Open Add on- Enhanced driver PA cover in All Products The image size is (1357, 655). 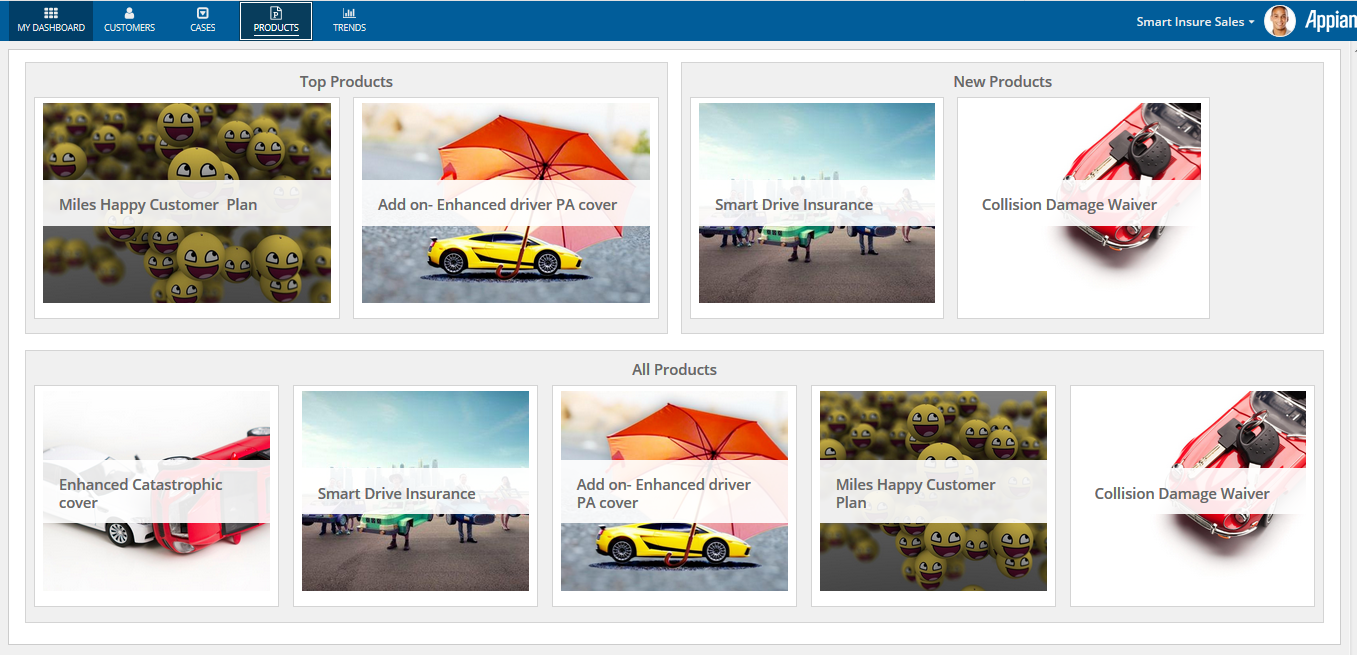674,496
